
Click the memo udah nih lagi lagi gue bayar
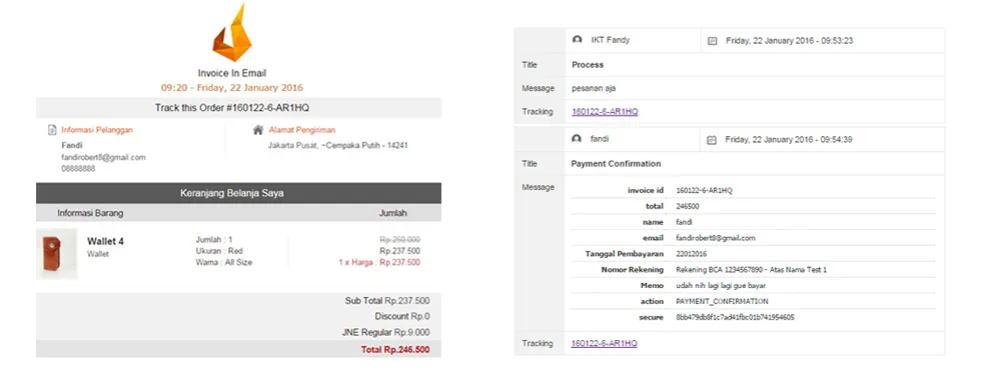722,285
